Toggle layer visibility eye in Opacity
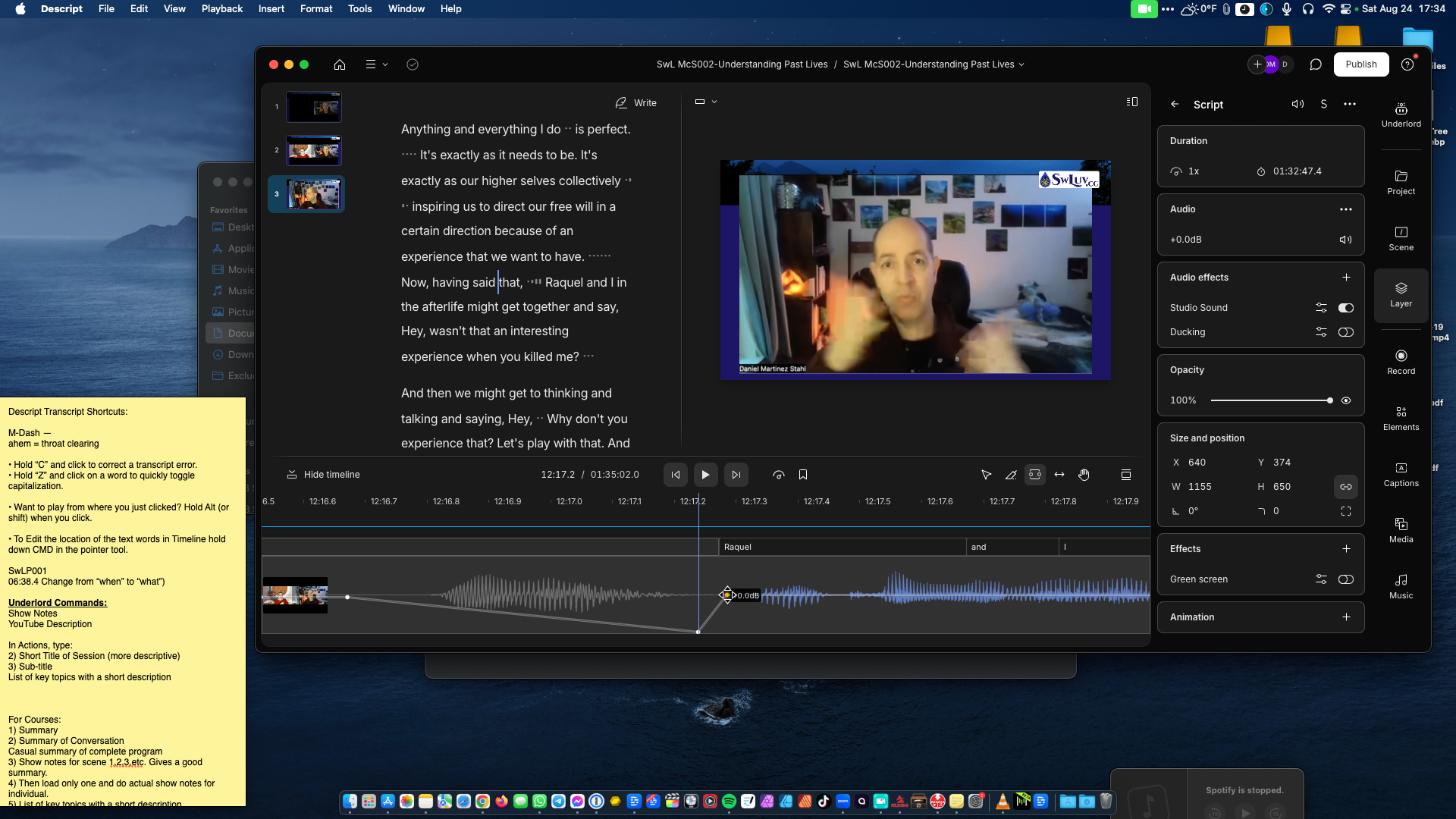The height and width of the screenshot is (819, 1456). [x=1346, y=400]
